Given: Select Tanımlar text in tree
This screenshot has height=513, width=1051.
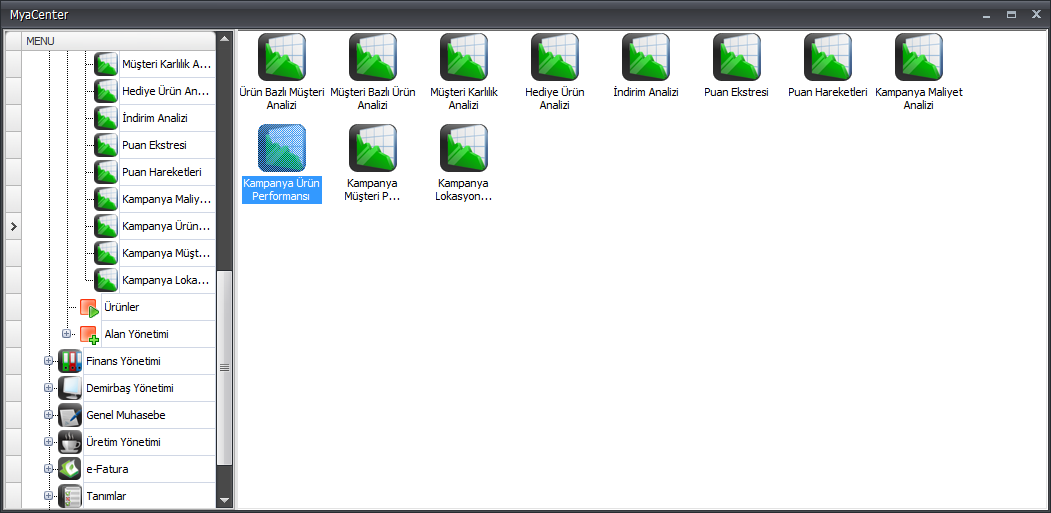Looking at the screenshot, I should [107, 496].
